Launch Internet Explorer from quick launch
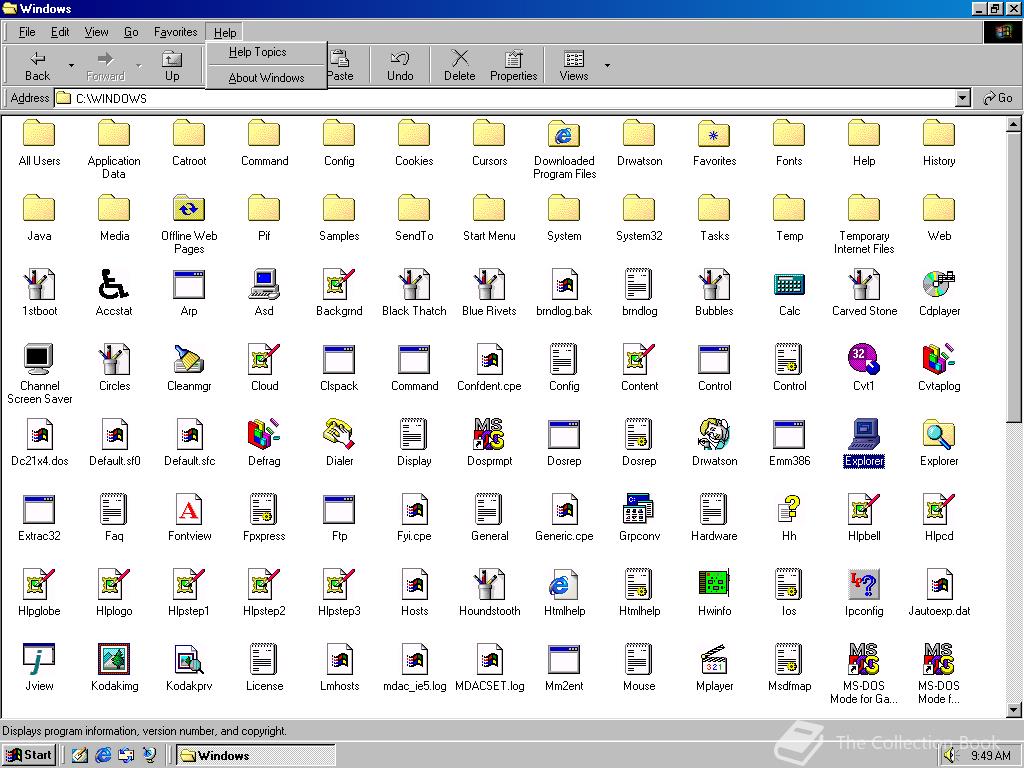Viewport: 1024px width, 768px height. point(103,756)
